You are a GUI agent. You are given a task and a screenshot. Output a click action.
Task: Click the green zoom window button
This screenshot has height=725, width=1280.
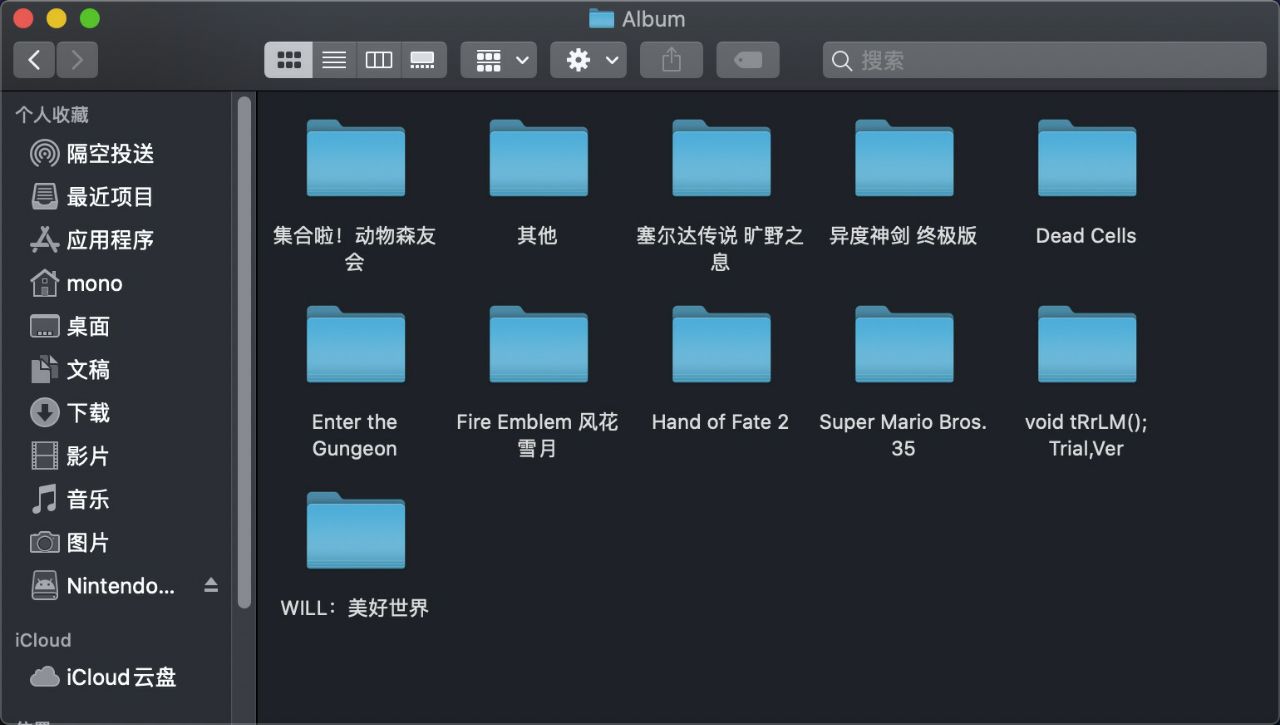[90, 18]
